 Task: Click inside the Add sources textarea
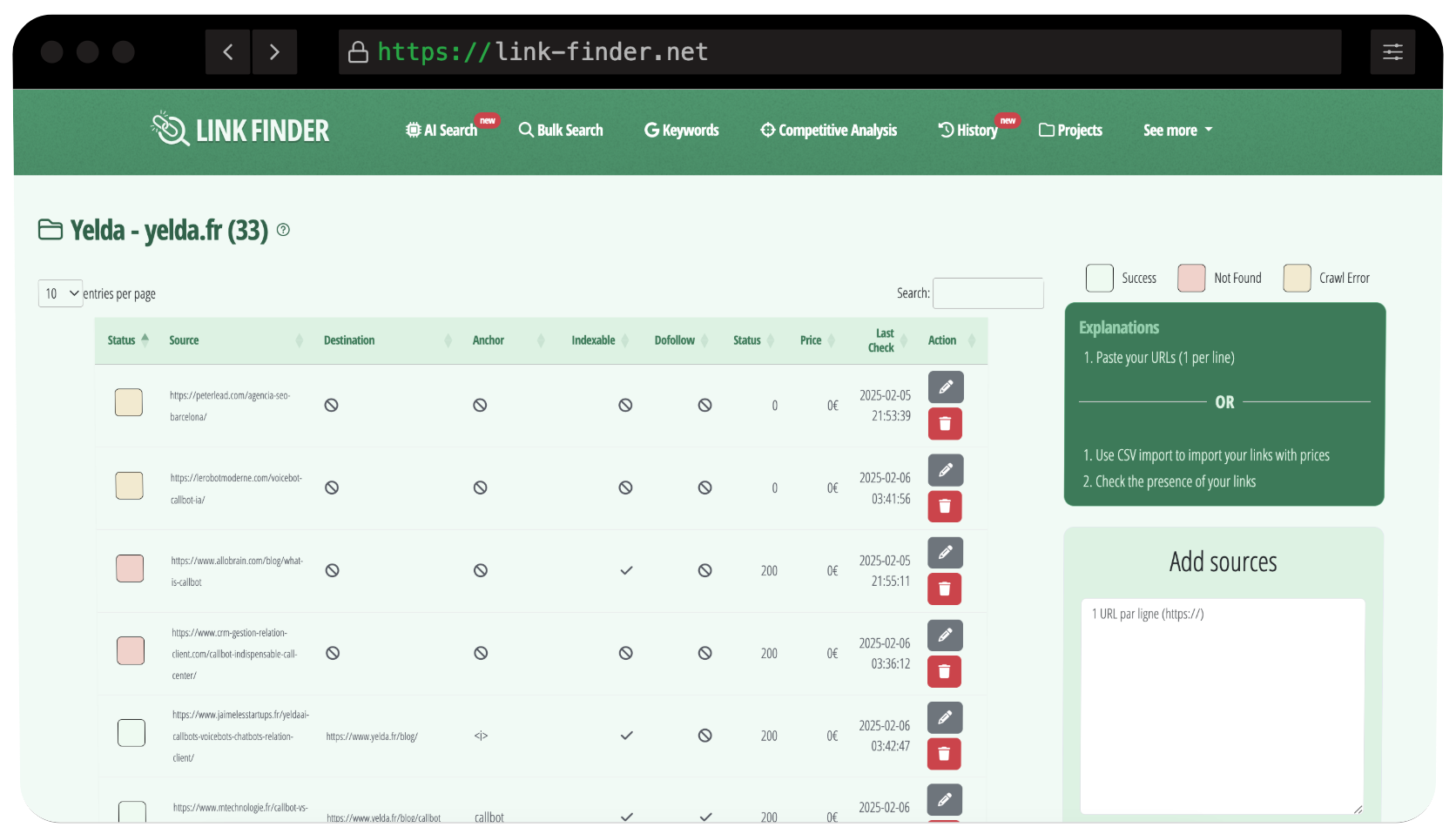click(x=1223, y=706)
